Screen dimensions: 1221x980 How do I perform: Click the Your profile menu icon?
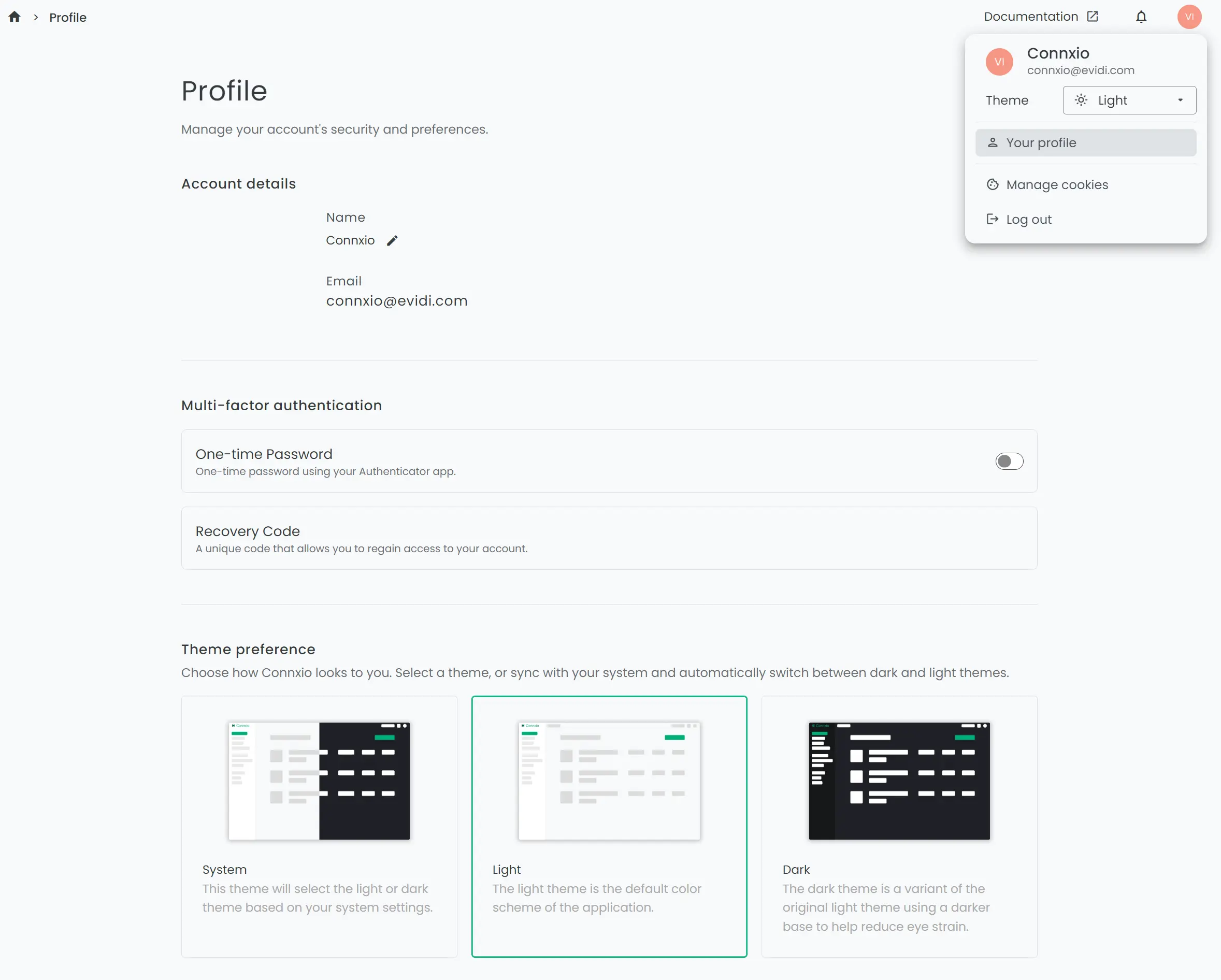993,143
